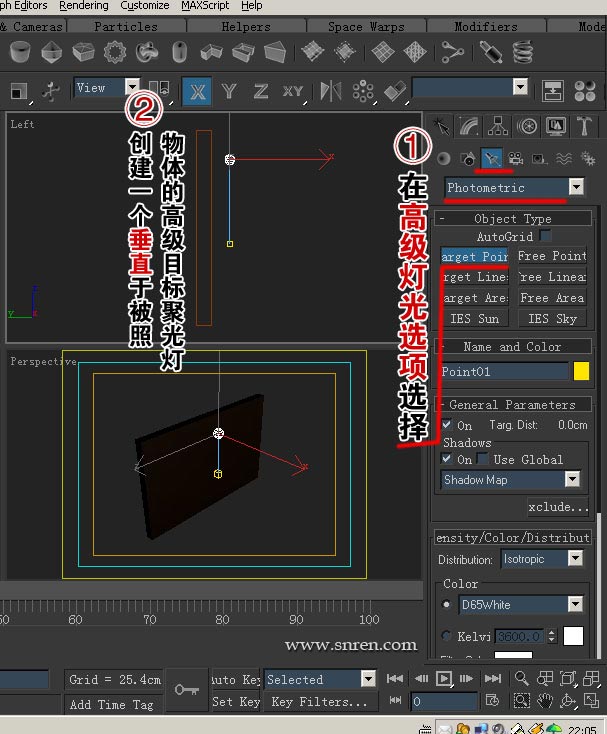Select the Kelvin color radio button
The height and width of the screenshot is (734, 607).
[x=446, y=636]
